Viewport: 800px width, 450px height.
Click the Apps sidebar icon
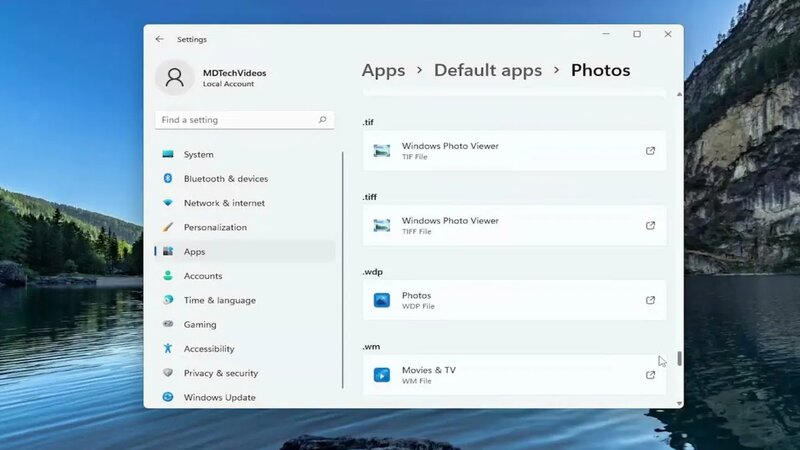[x=168, y=251]
